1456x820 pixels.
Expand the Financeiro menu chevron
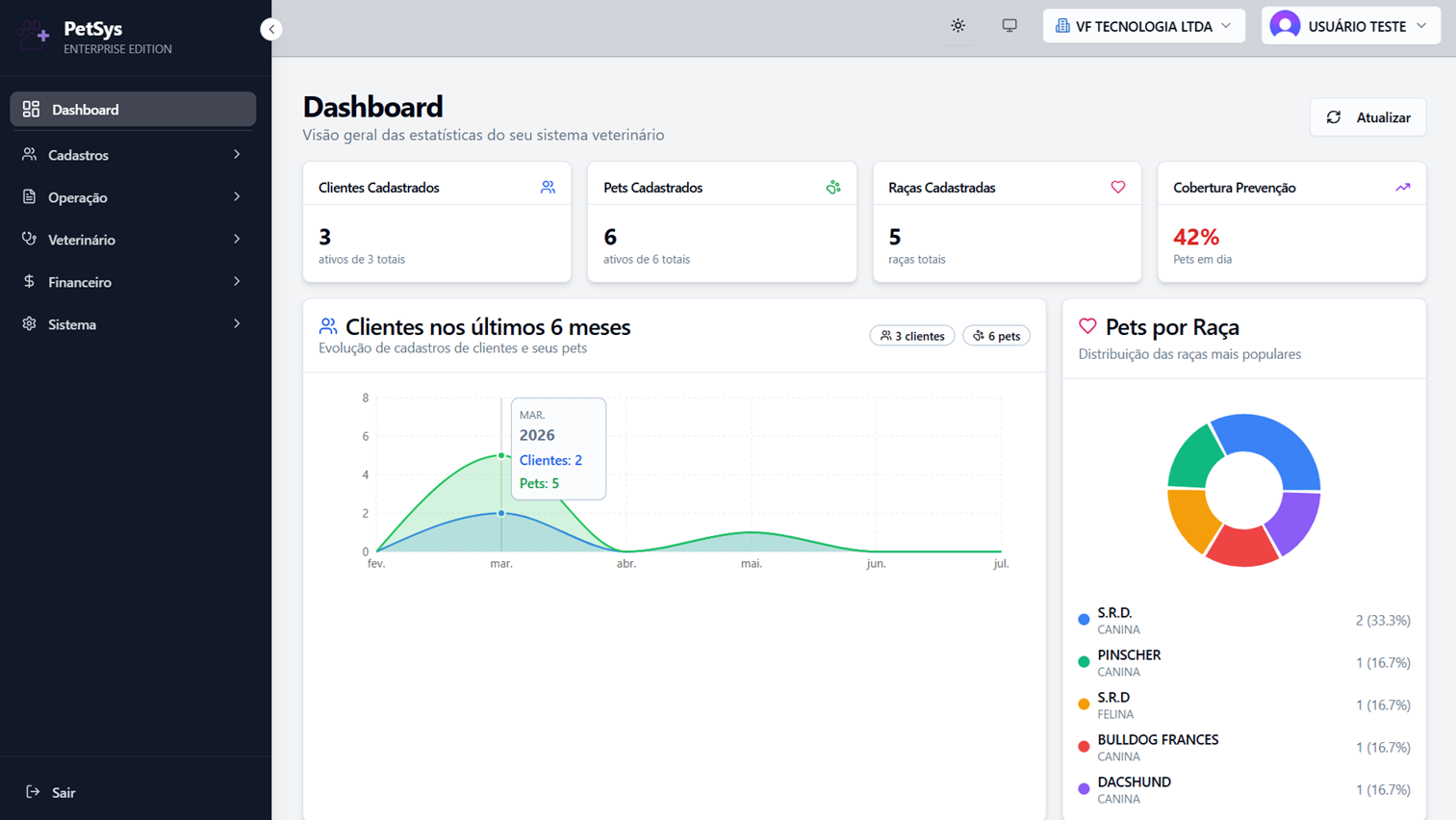(237, 282)
